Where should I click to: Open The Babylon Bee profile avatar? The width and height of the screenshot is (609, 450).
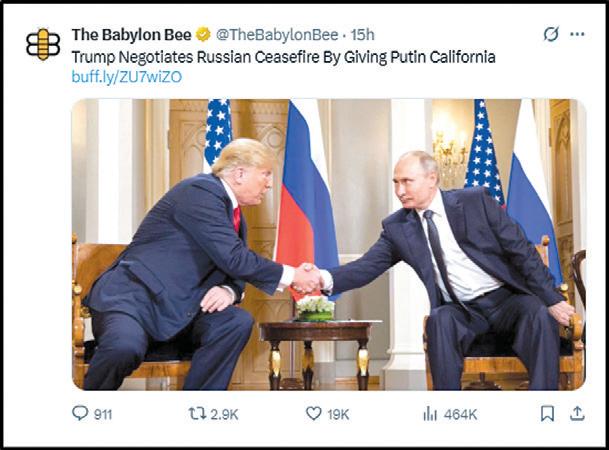[x=43, y=44]
